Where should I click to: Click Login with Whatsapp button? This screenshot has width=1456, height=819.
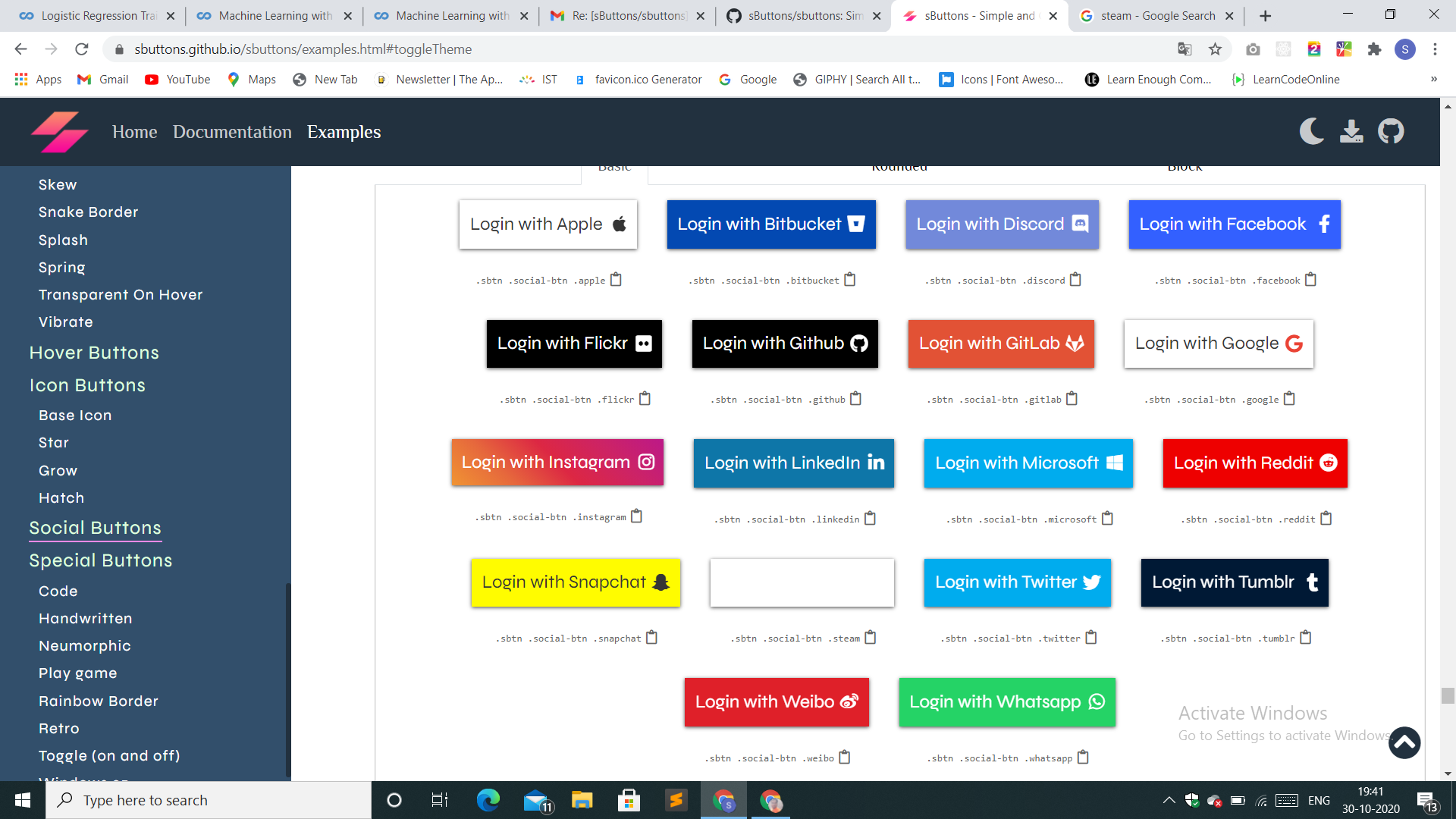[x=1007, y=702]
